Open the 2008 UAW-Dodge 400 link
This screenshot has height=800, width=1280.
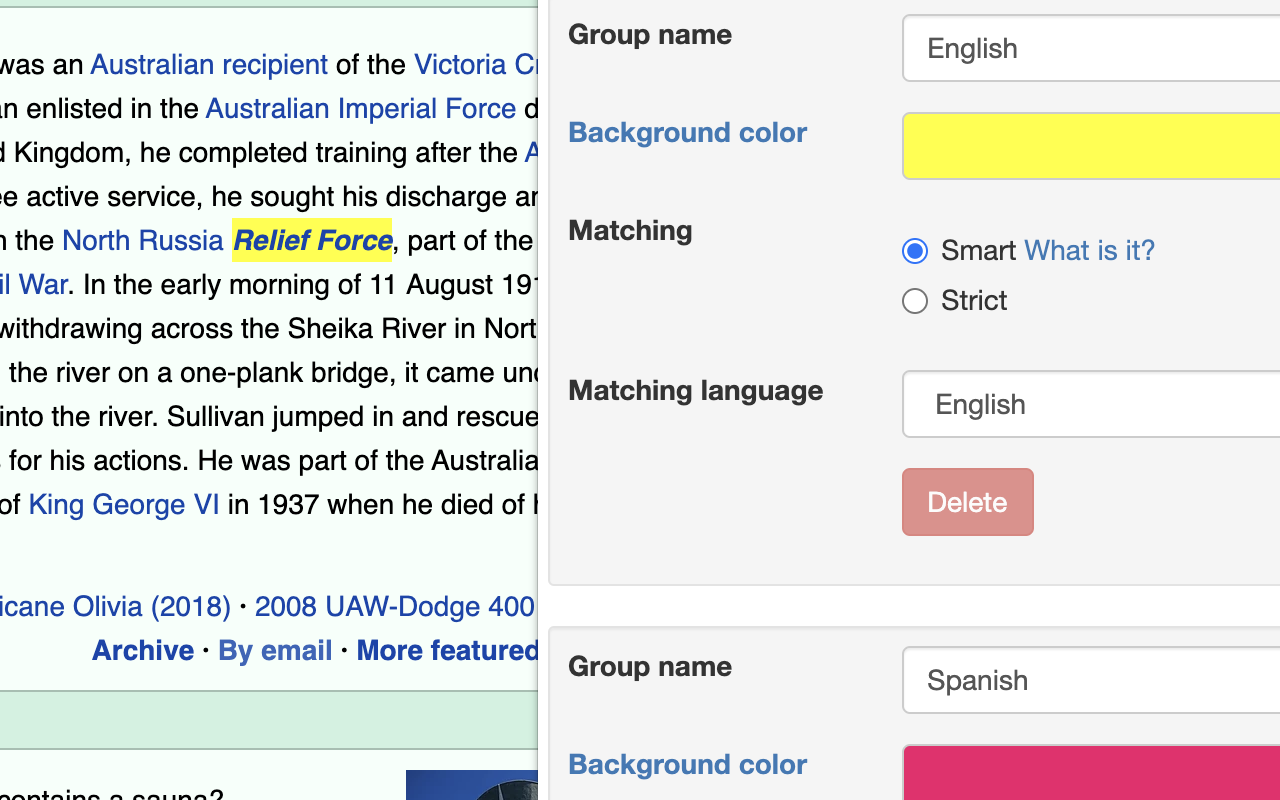395,607
